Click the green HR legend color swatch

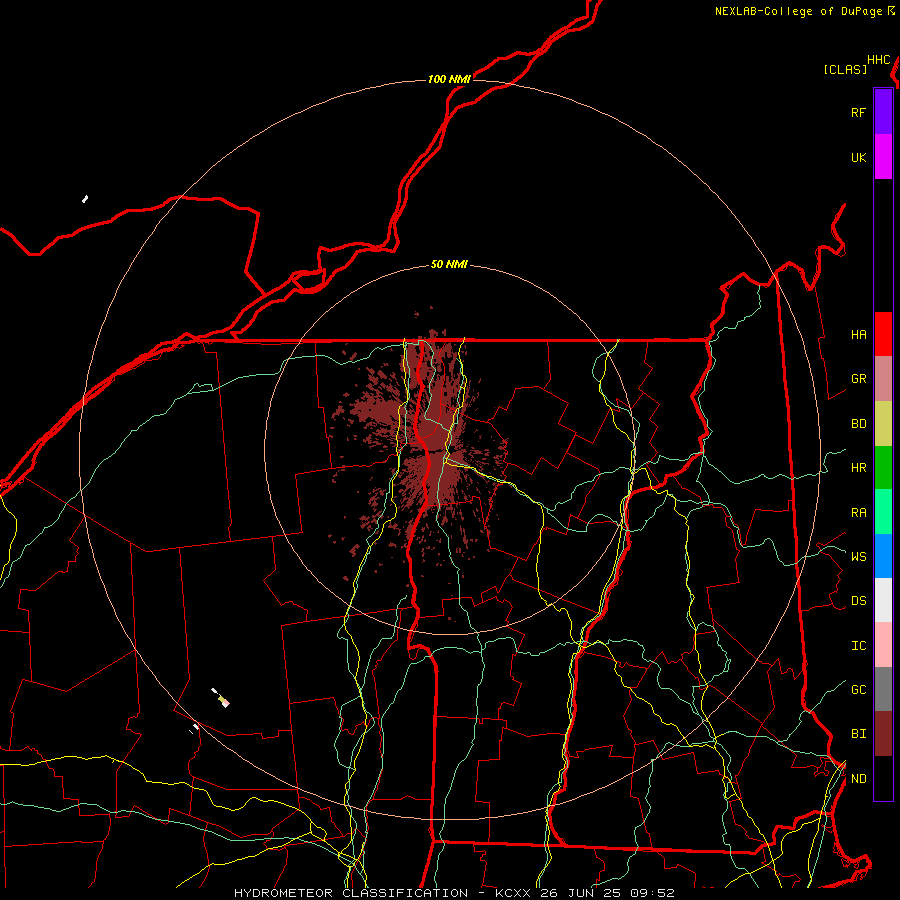[883, 468]
